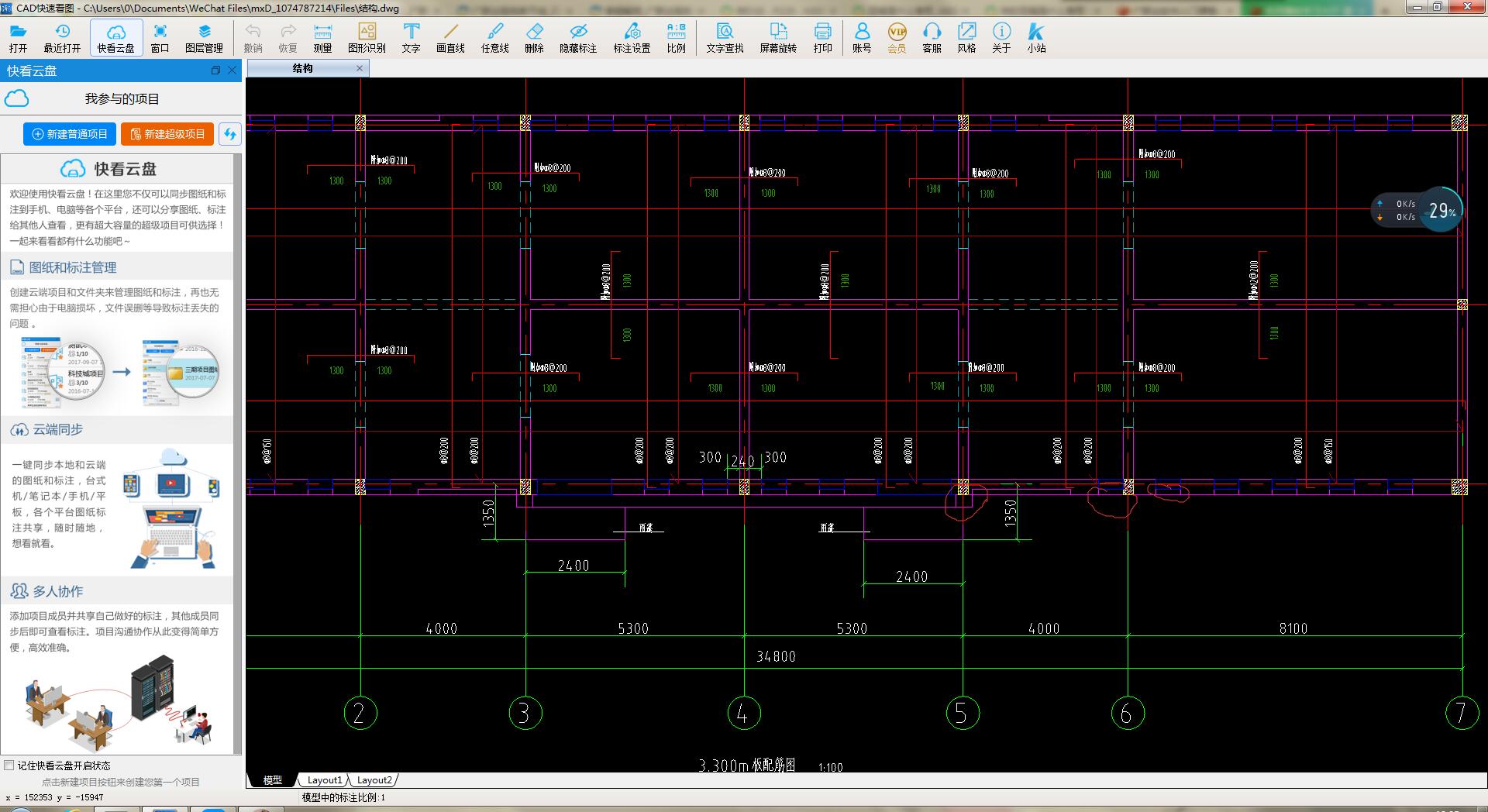Click the 风格 style icon
Viewport: 1488px width, 812px height.
[966, 37]
